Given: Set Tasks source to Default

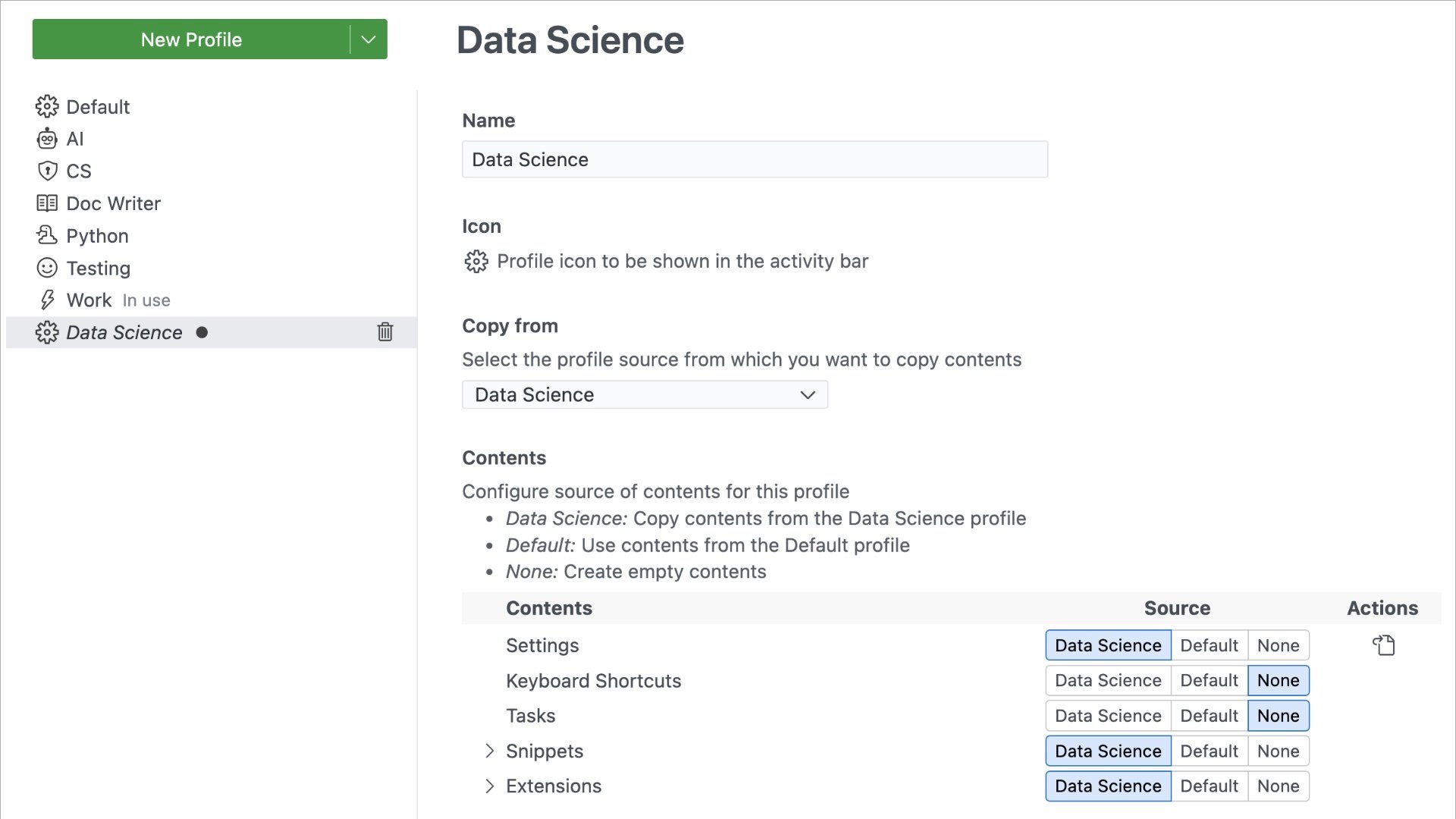Looking at the screenshot, I should point(1209,716).
